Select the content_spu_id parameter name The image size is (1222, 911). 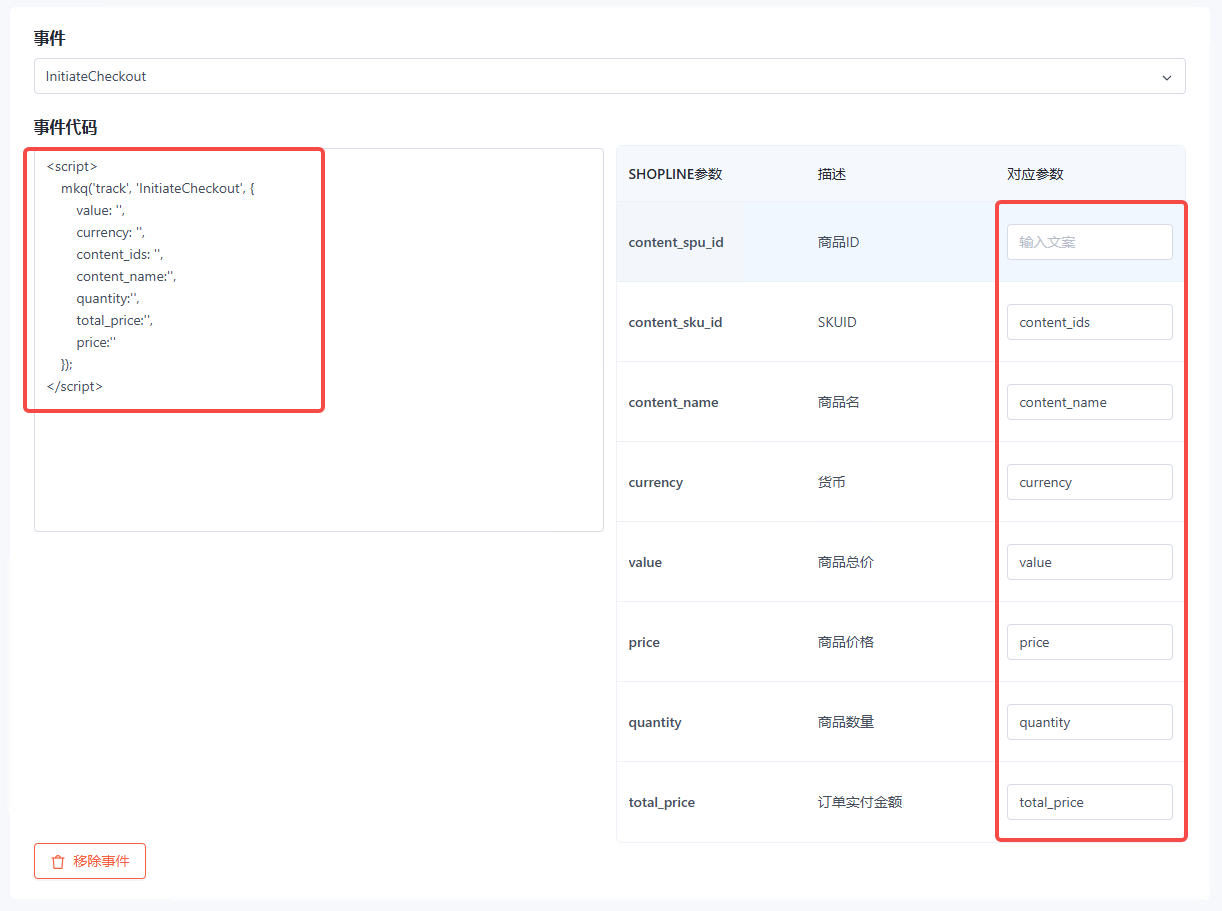[x=676, y=242]
